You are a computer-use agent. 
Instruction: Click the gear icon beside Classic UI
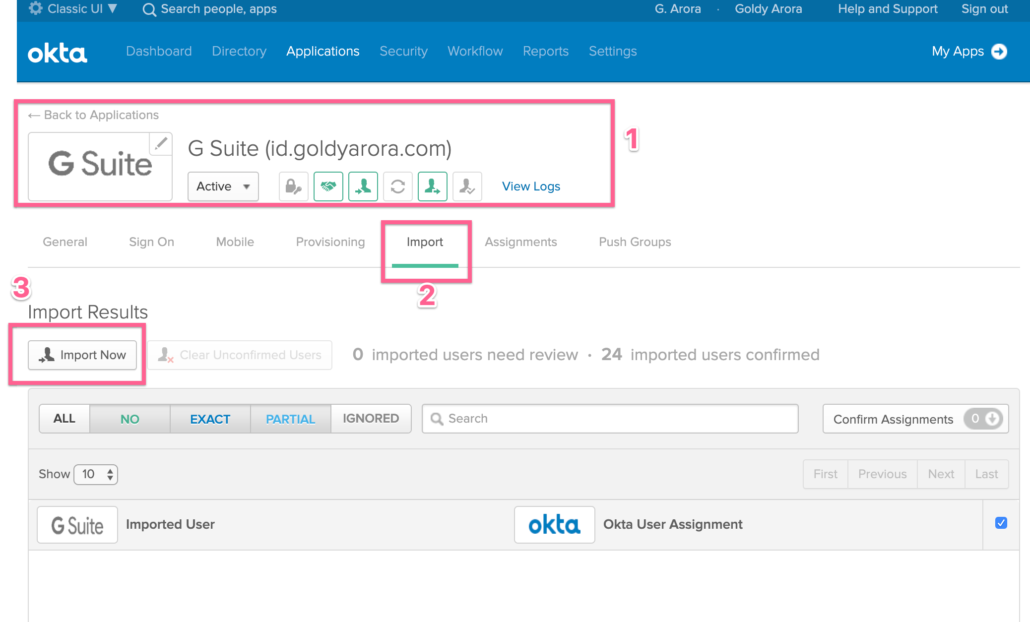[35, 8]
